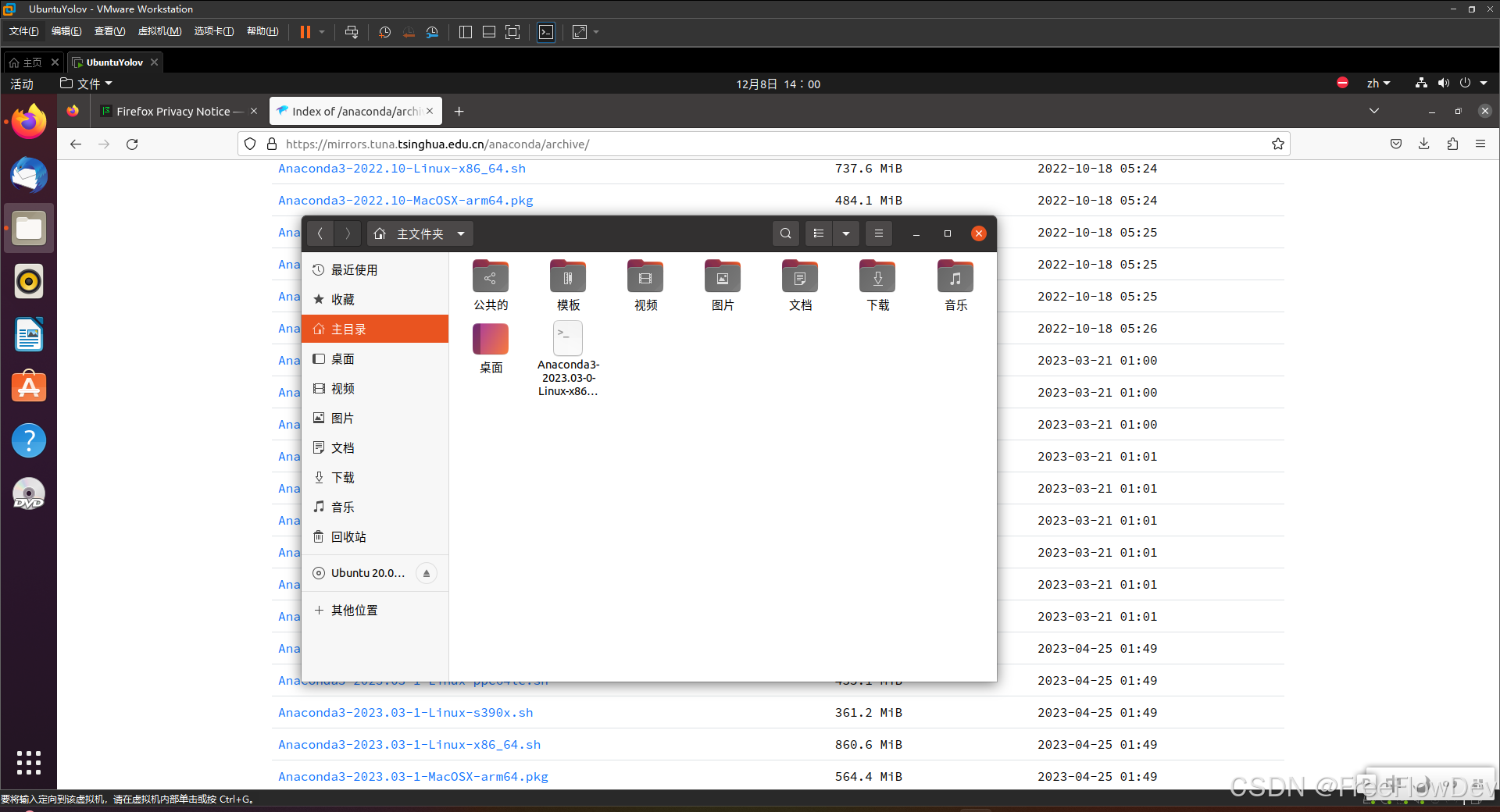Open Firefox downloads panel

[1423, 144]
